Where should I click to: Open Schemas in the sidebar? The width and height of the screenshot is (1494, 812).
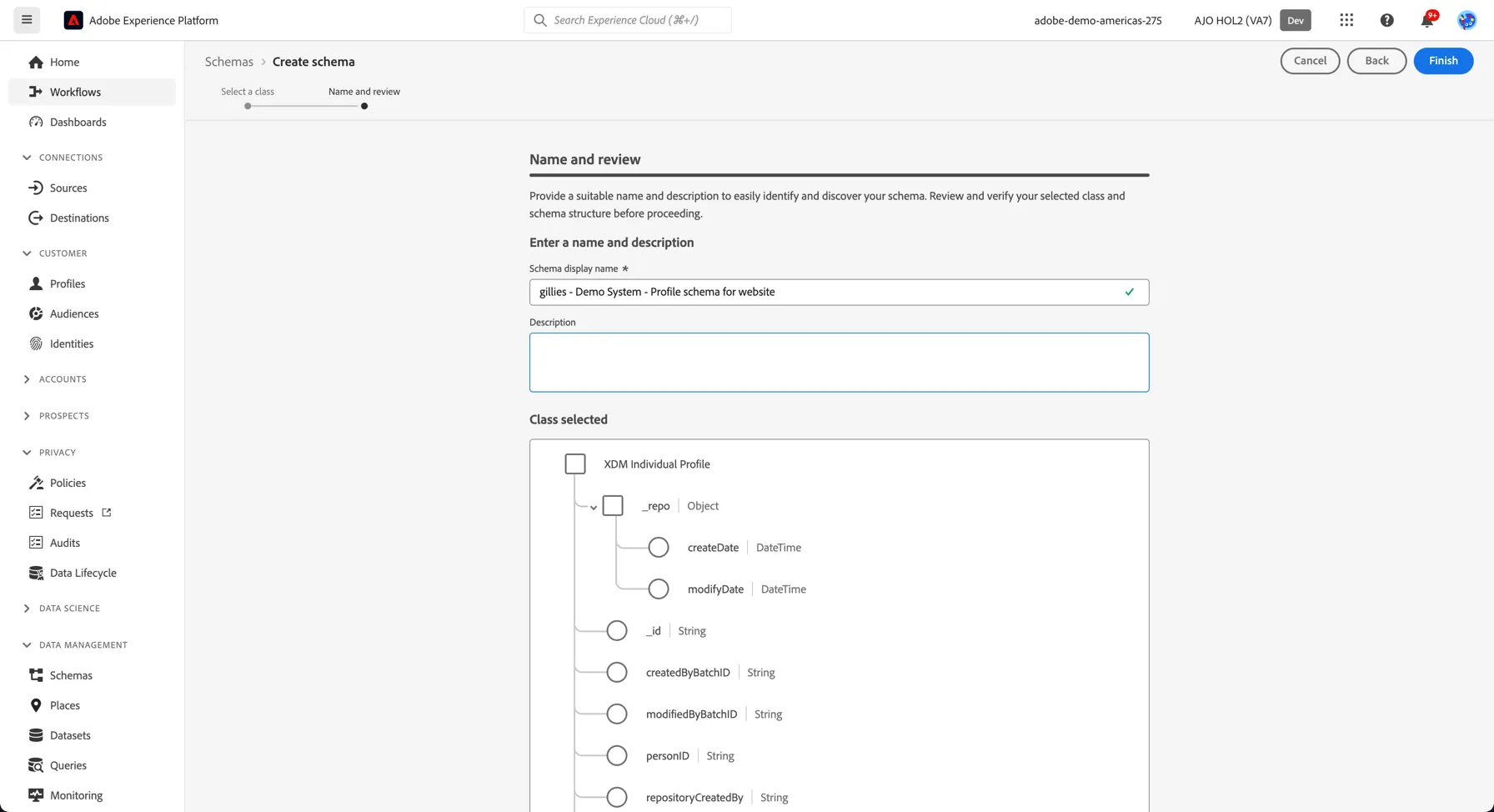pyautogui.click(x=92, y=675)
